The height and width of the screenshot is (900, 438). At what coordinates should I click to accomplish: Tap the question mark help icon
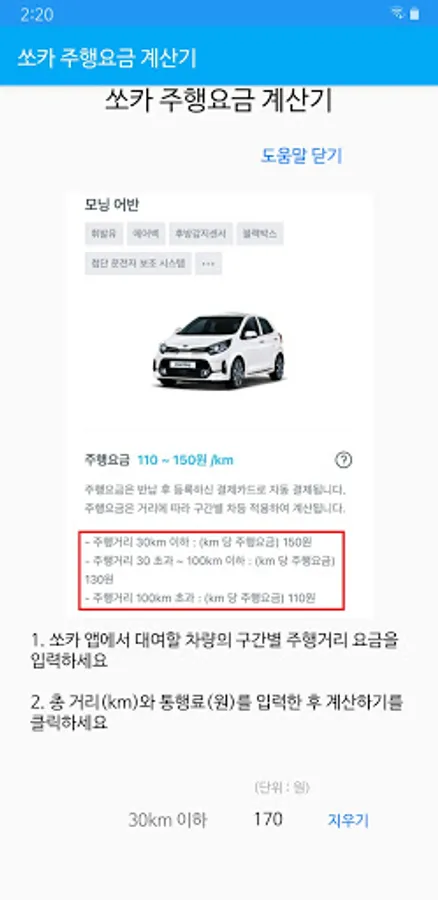click(343, 460)
